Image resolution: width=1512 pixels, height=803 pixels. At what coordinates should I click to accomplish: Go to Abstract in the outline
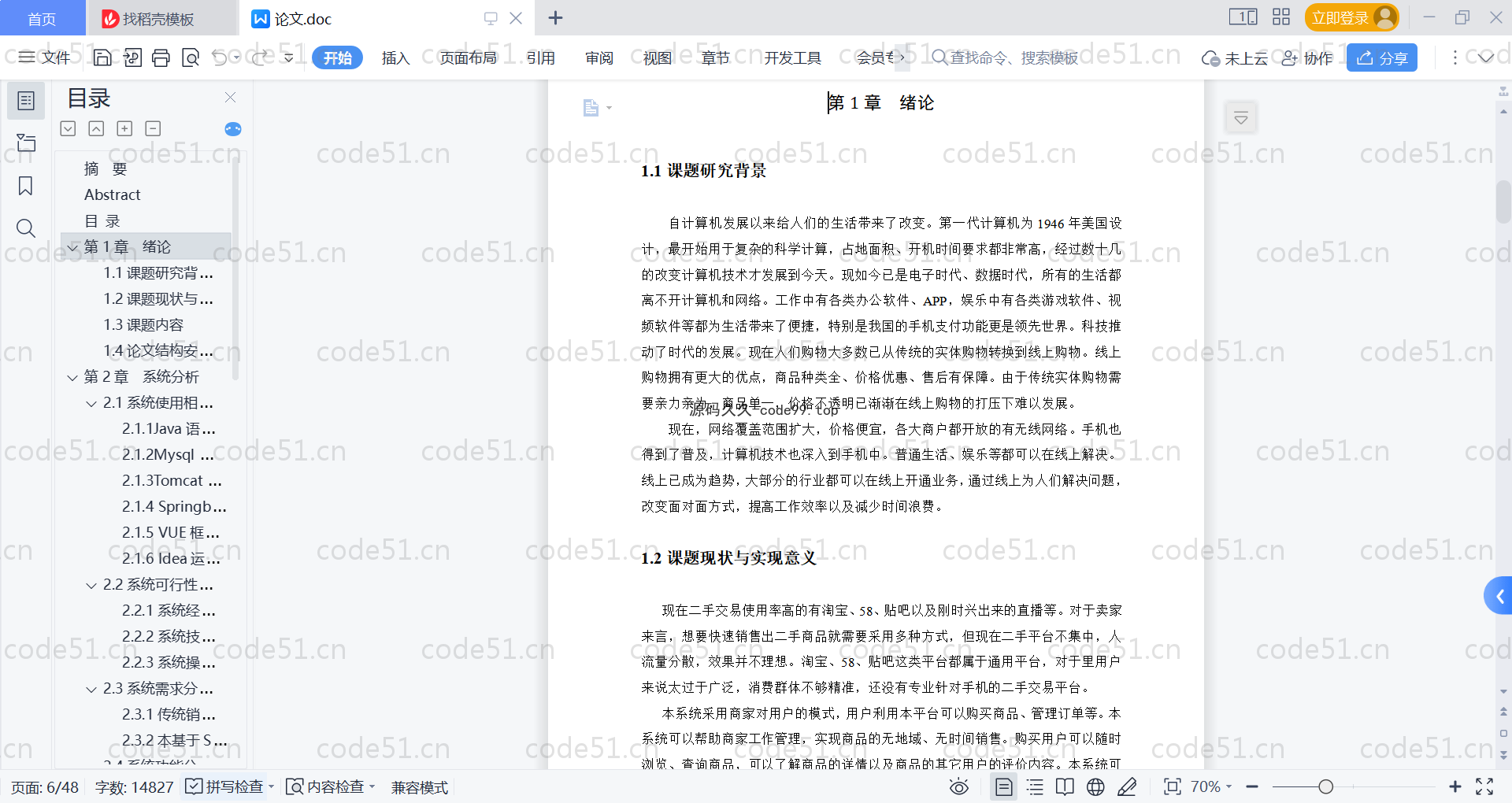113,194
